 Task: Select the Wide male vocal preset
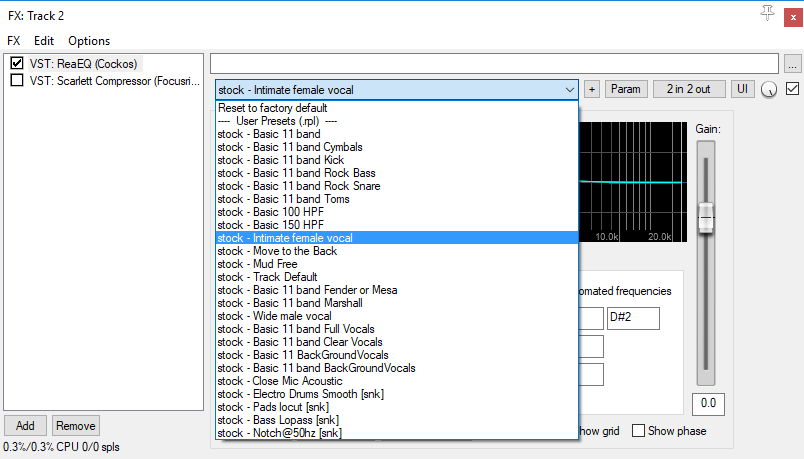(x=397, y=316)
